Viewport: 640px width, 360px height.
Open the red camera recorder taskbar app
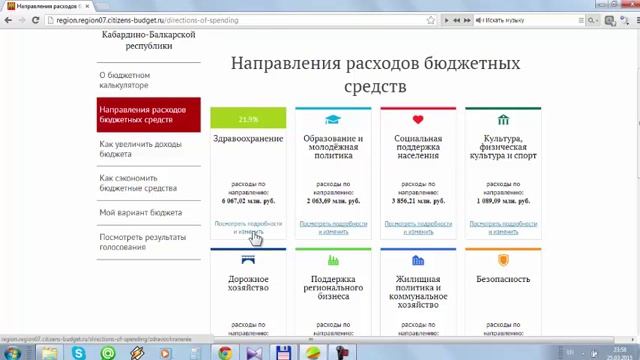(x=342, y=353)
